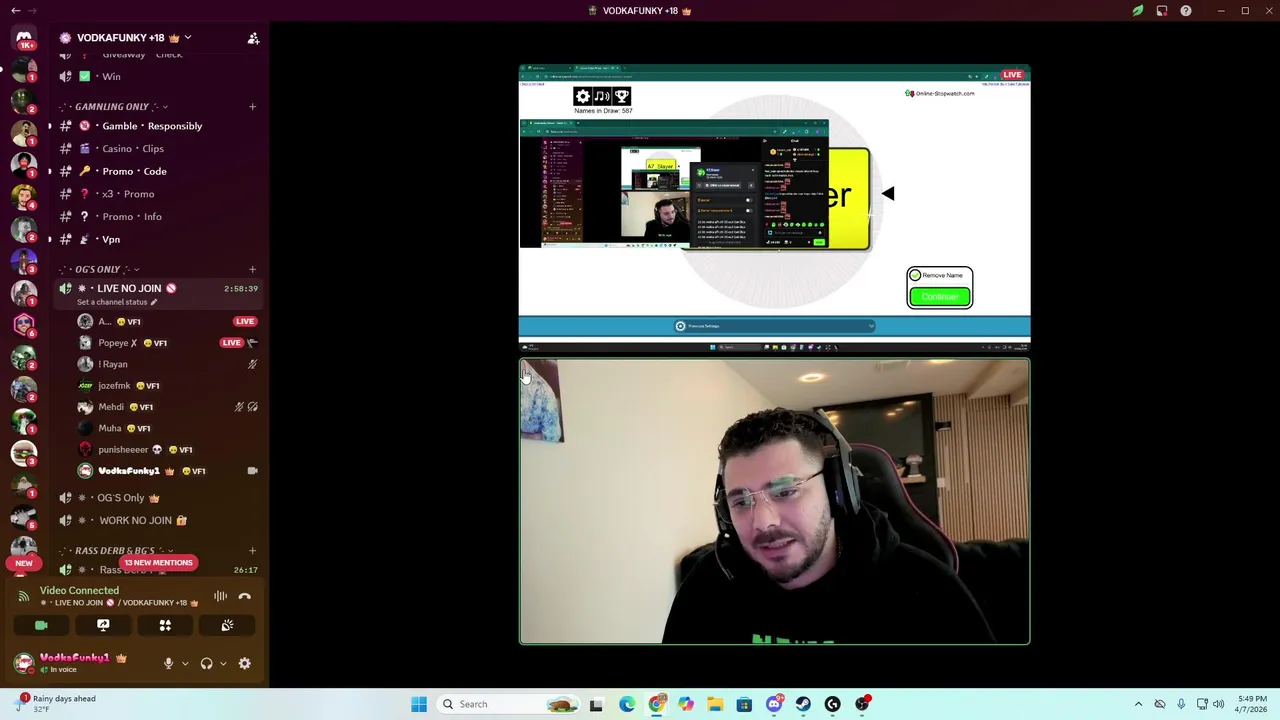Show hidden system tray icons
Screen dimensions: 1280x720
click(x=1138, y=704)
